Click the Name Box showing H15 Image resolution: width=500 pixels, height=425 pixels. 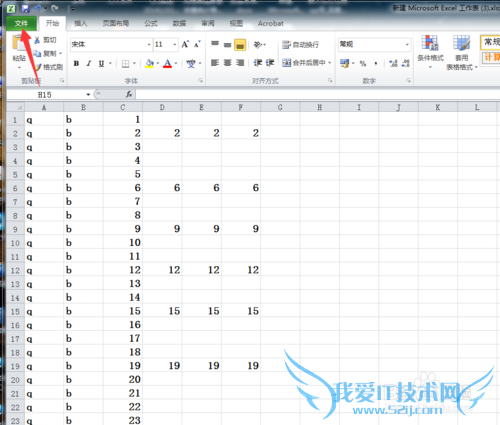click(x=45, y=95)
